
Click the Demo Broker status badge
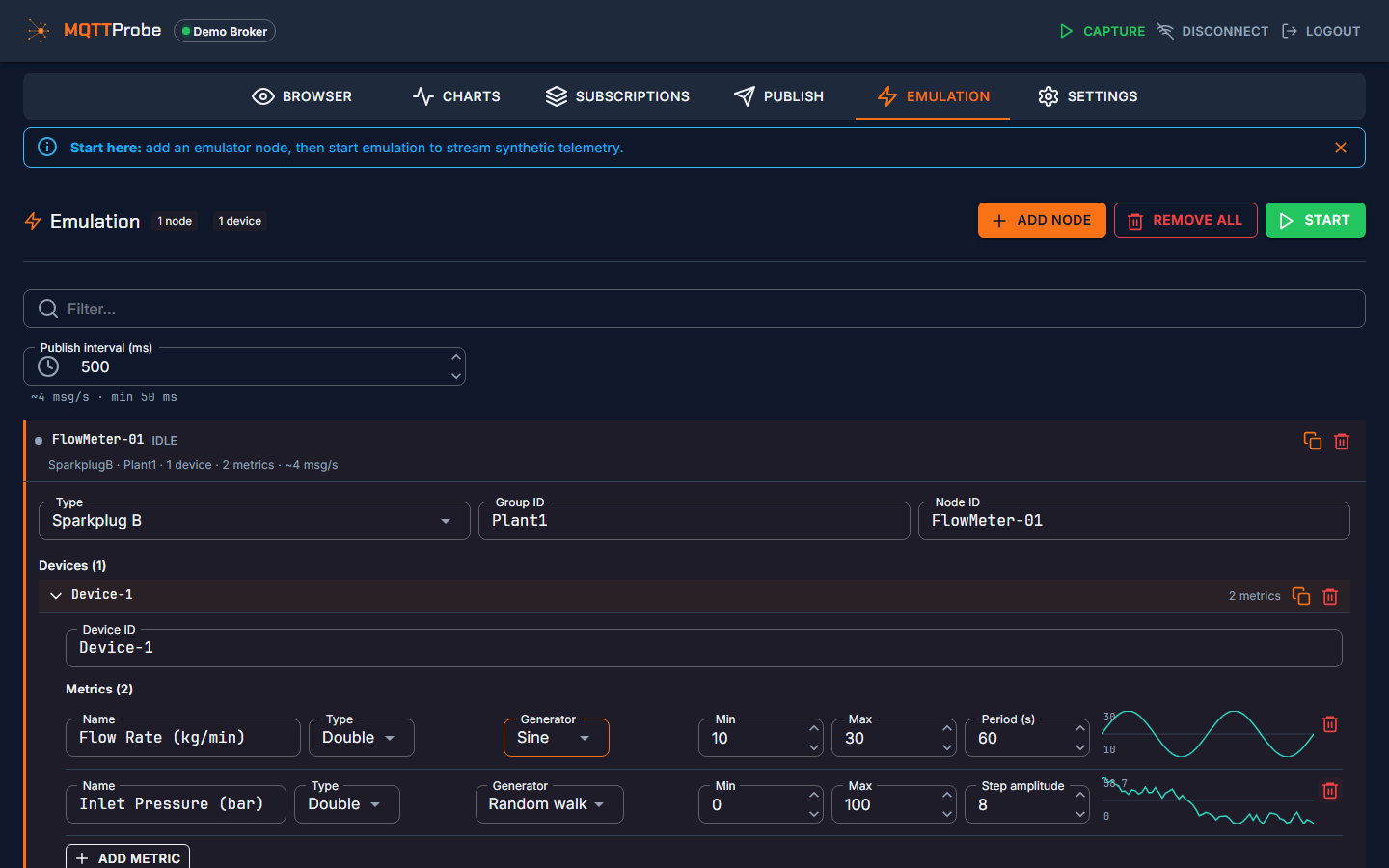pos(225,31)
